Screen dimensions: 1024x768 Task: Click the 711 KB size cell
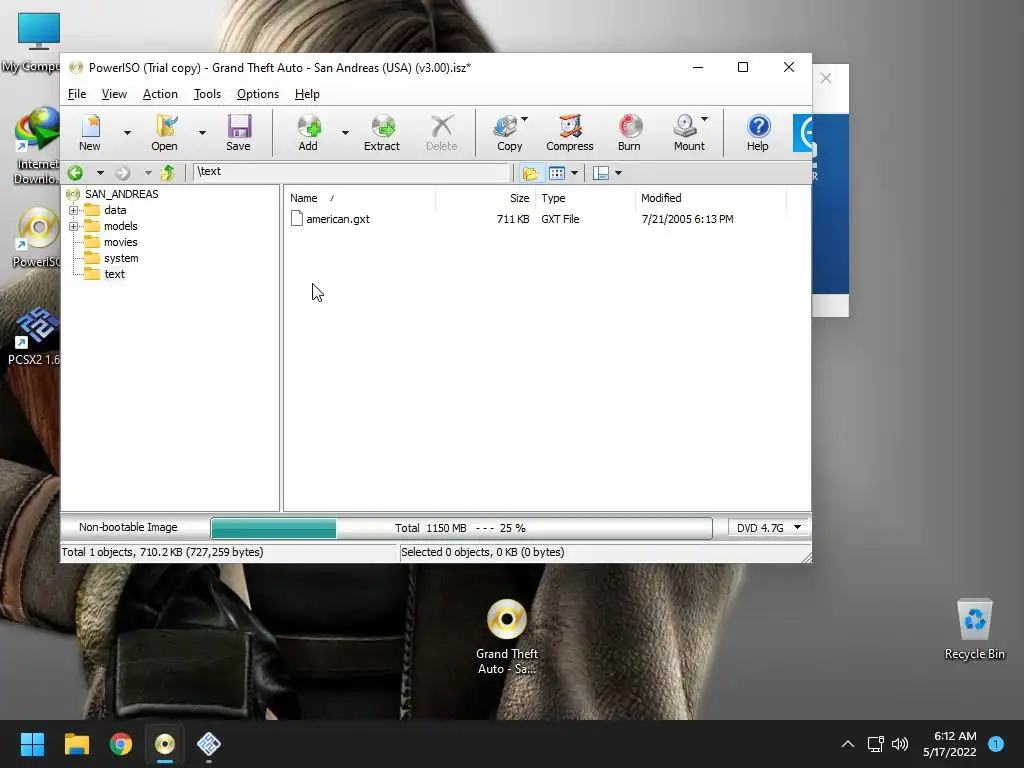pos(513,219)
